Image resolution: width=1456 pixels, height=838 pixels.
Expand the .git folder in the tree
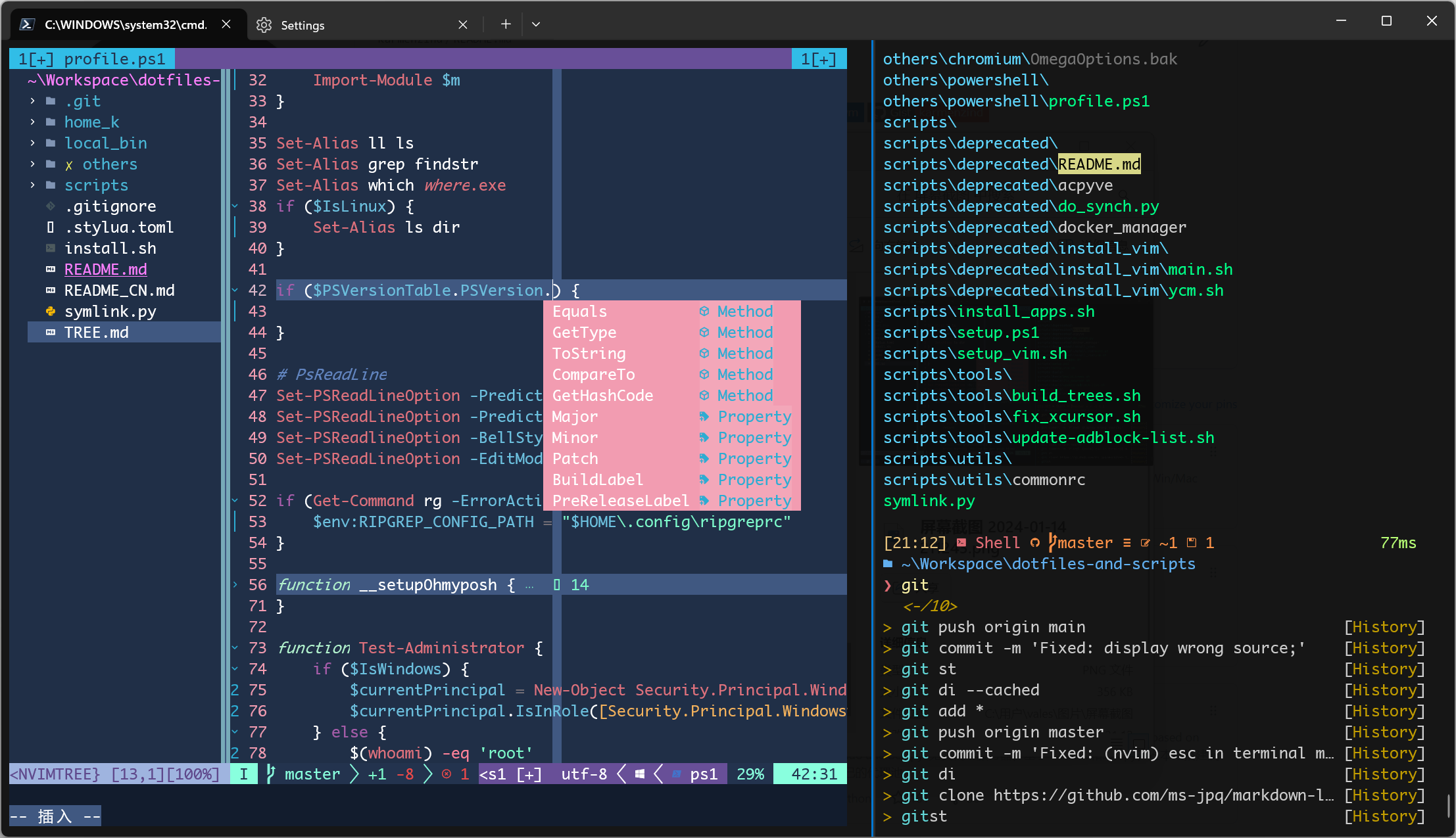[x=33, y=101]
